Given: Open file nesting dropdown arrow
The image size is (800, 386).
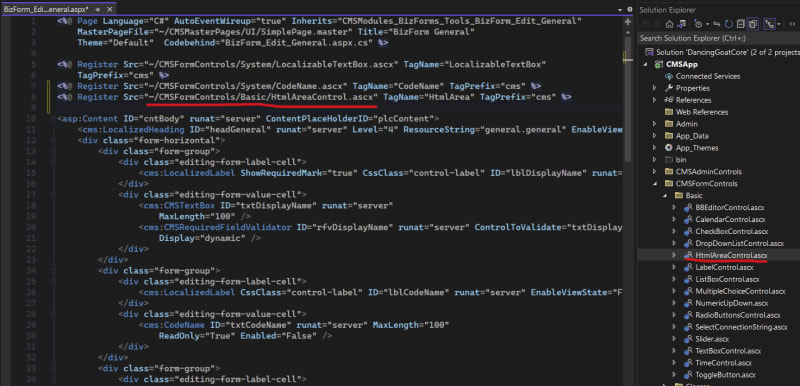Looking at the screenshot, I should click(x=779, y=24).
